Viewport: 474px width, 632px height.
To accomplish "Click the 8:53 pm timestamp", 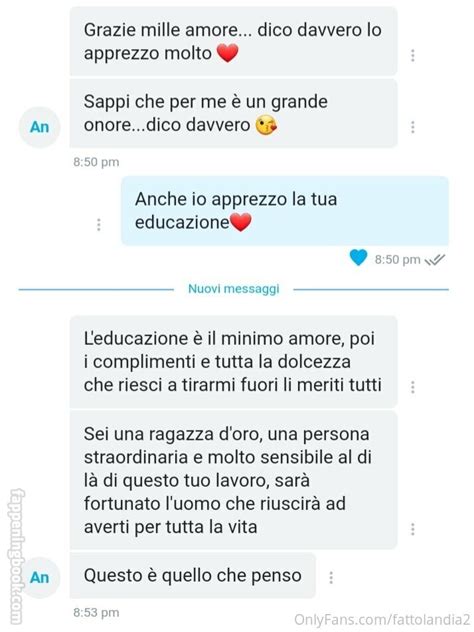I will (x=96, y=613).
